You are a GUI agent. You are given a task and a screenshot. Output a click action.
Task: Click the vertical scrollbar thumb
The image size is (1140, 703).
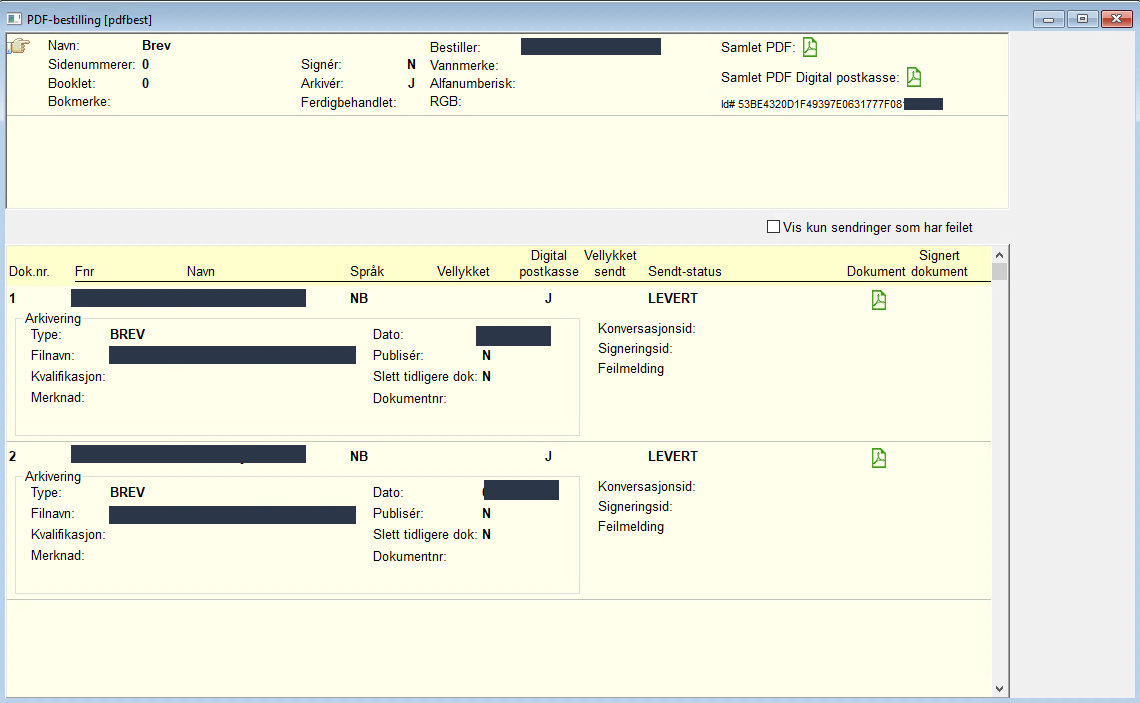[x=1000, y=271]
